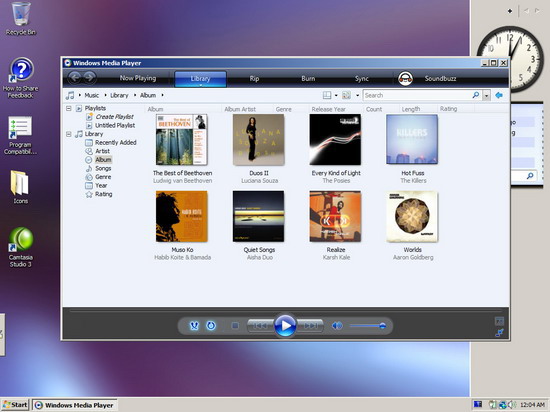Expand the Album breadcrumb arrow
This screenshot has height=412, width=550.
pyautogui.click(x=162, y=95)
